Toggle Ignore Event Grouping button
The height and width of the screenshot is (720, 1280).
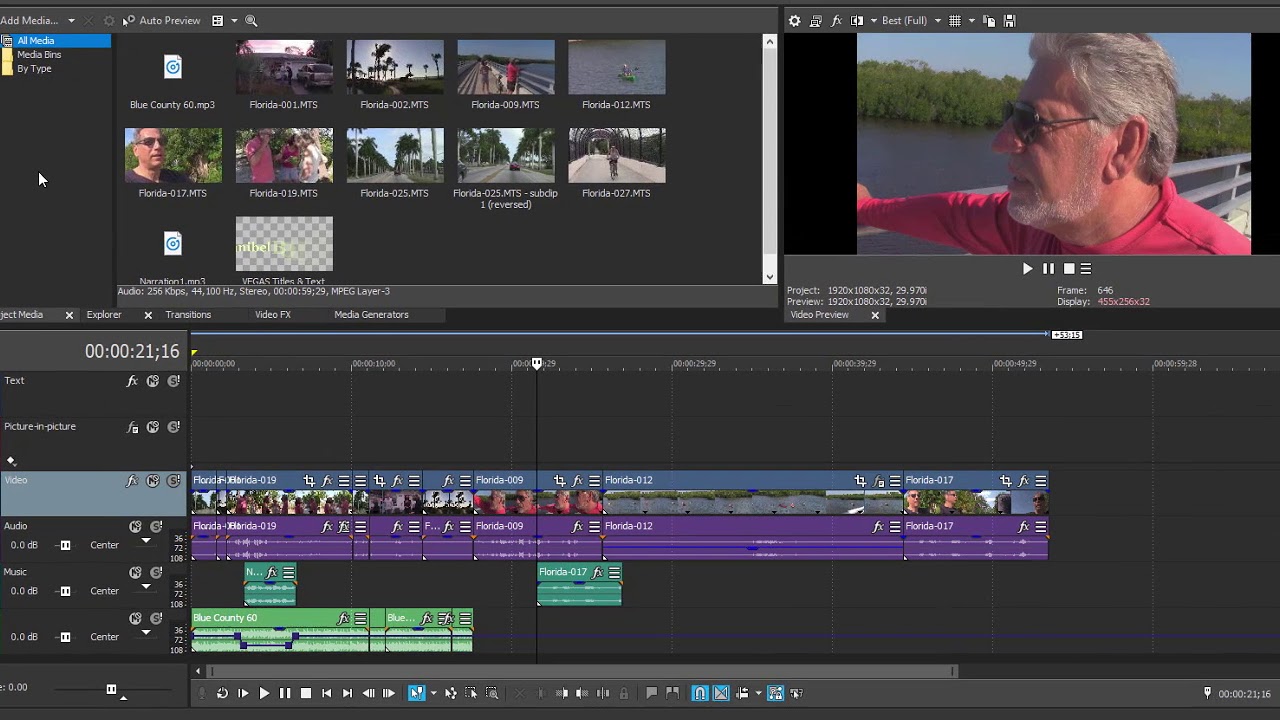pos(797,693)
